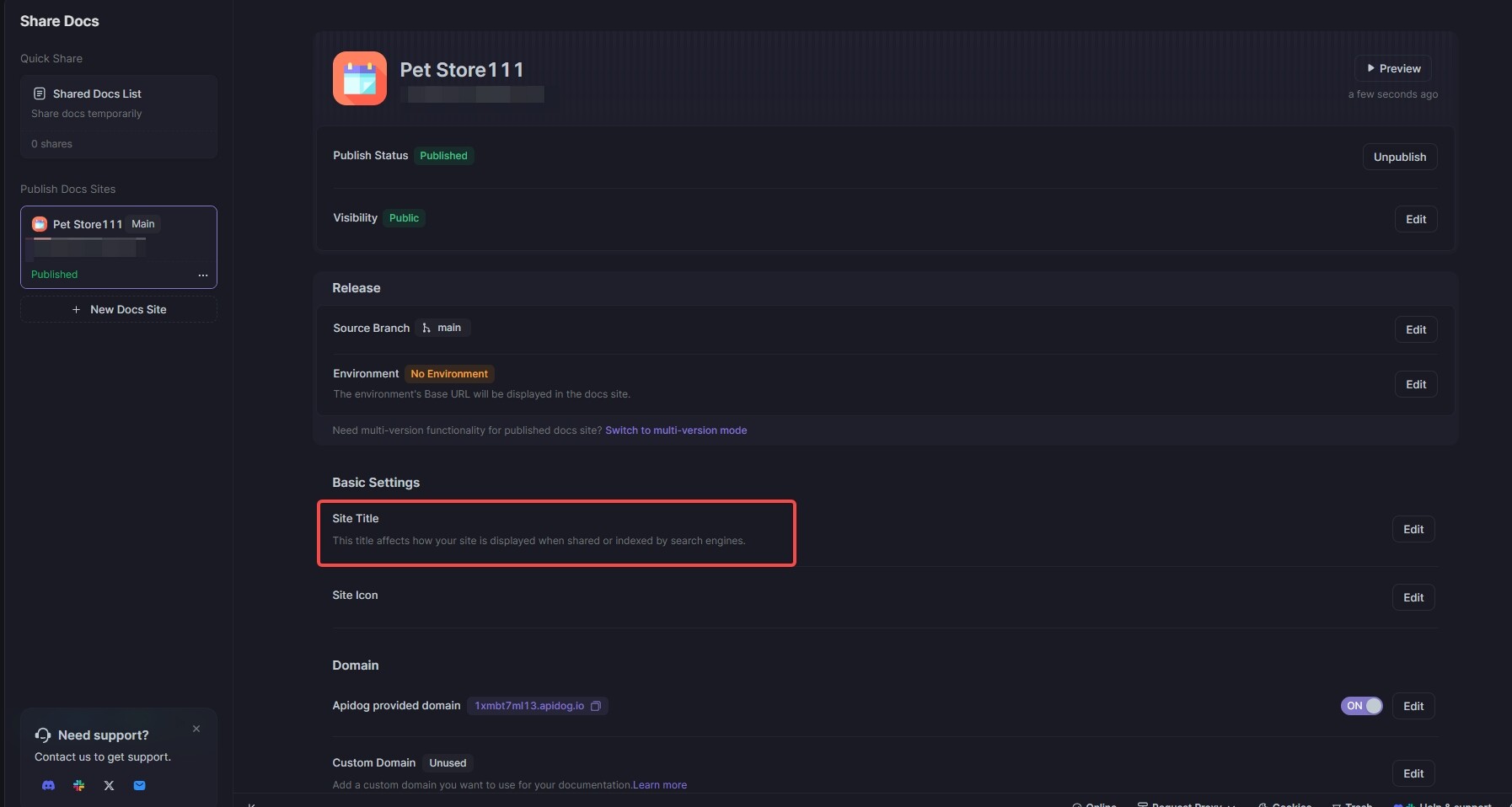Edit the Site Title setting
This screenshot has height=807, width=1512.
(1413, 529)
